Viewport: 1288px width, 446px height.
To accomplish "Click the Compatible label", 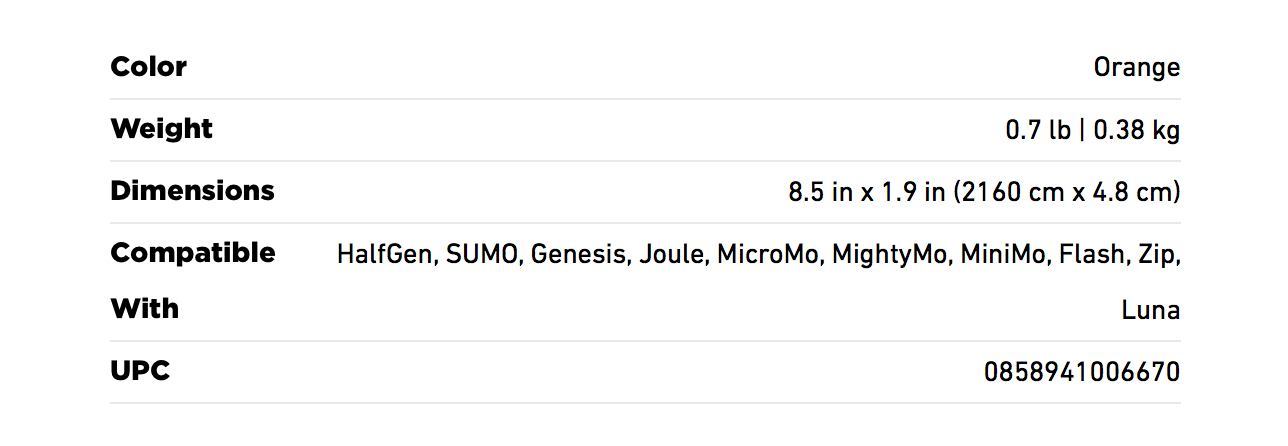I will pos(193,253).
